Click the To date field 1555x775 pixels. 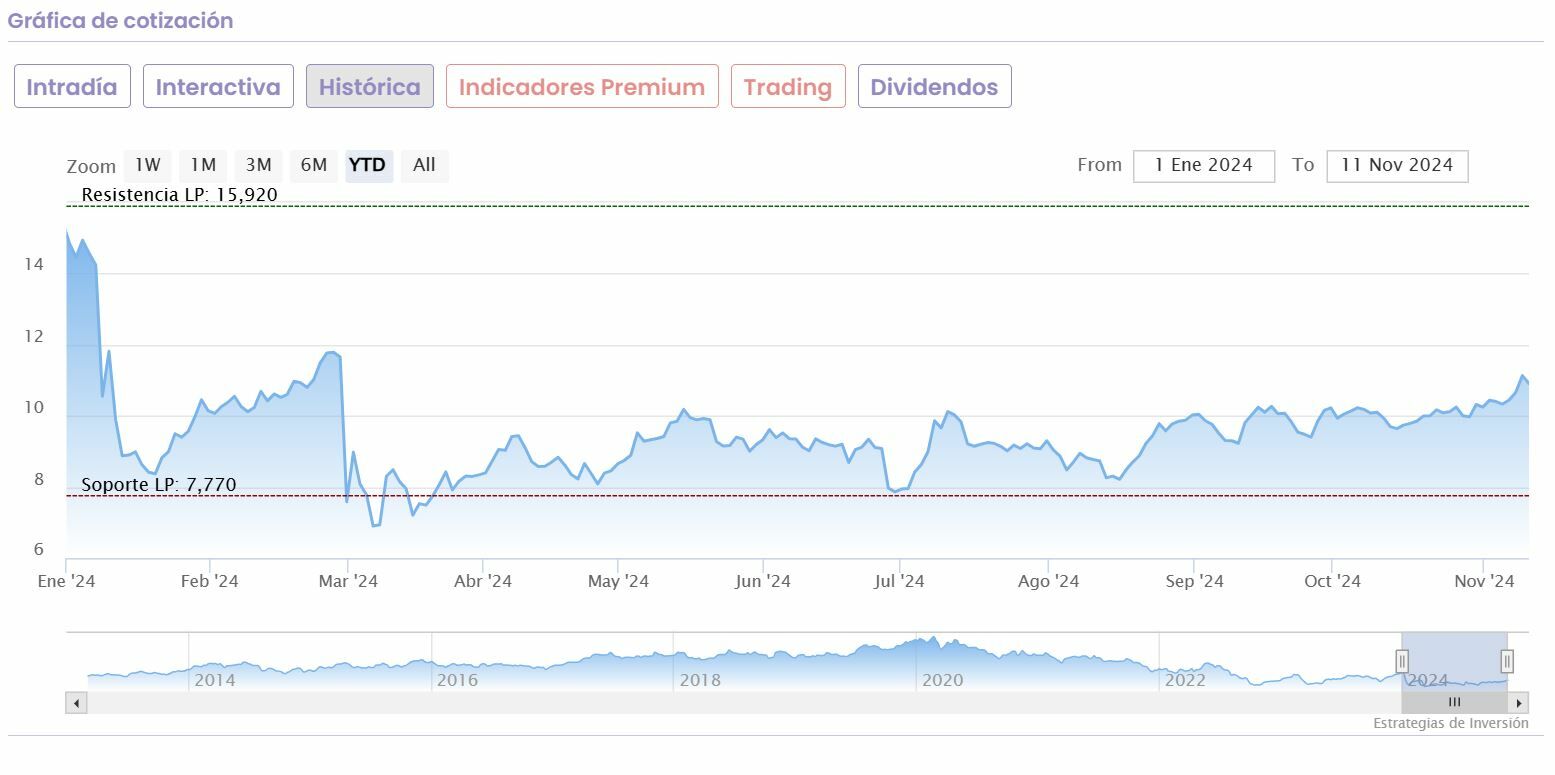coord(1397,166)
